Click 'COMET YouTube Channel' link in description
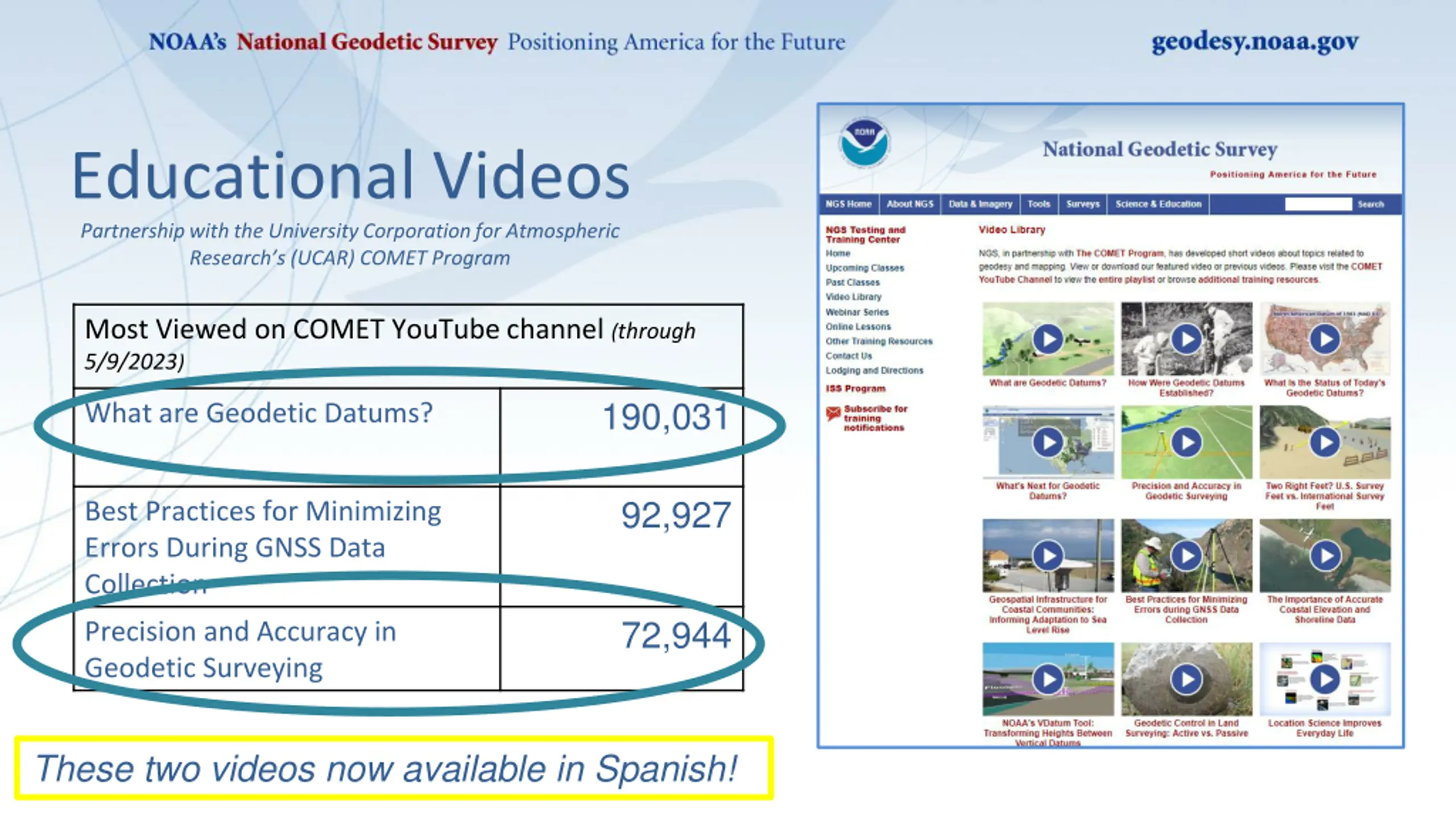 pyautogui.click(x=1180, y=273)
